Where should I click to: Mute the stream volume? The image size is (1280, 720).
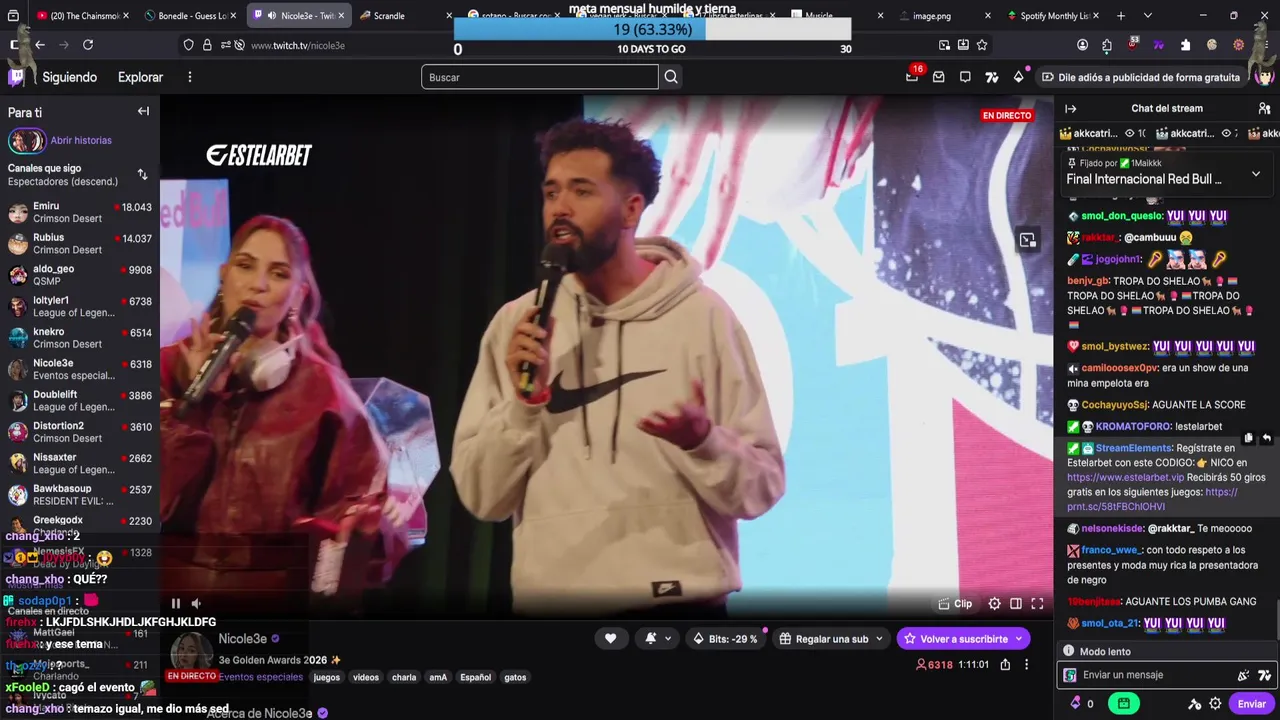pos(196,603)
